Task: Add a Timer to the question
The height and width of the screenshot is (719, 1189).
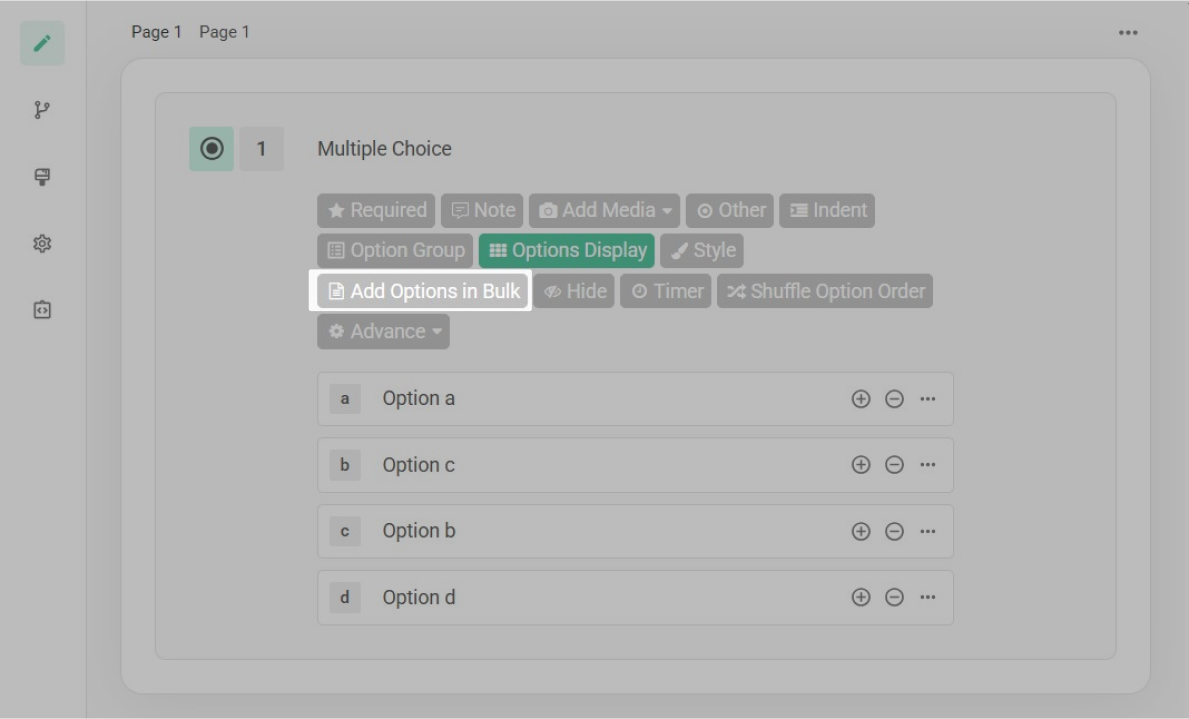Action: pyautogui.click(x=665, y=290)
